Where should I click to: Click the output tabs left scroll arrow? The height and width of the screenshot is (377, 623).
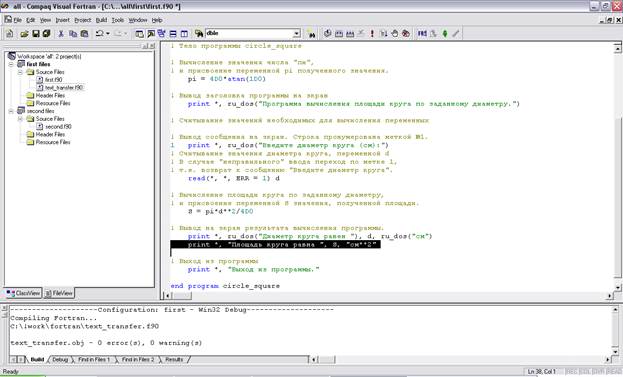click(x=13, y=360)
